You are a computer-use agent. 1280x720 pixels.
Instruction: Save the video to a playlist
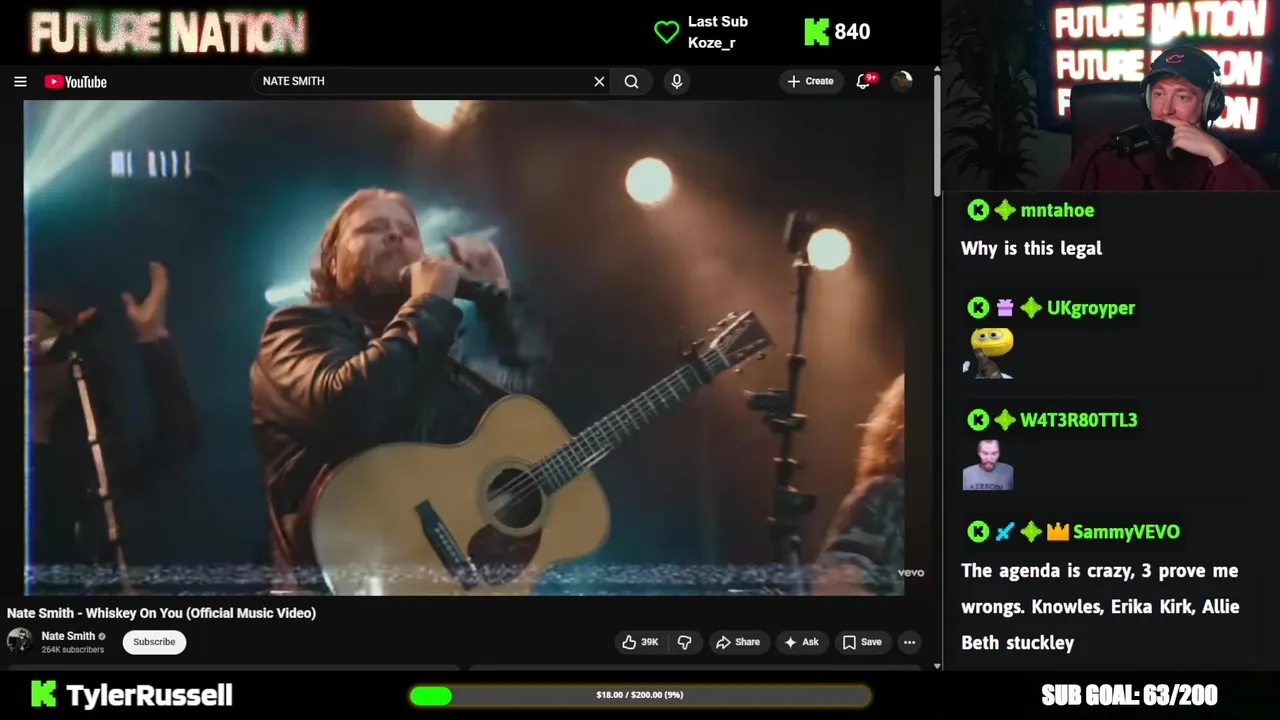pyautogui.click(x=862, y=642)
